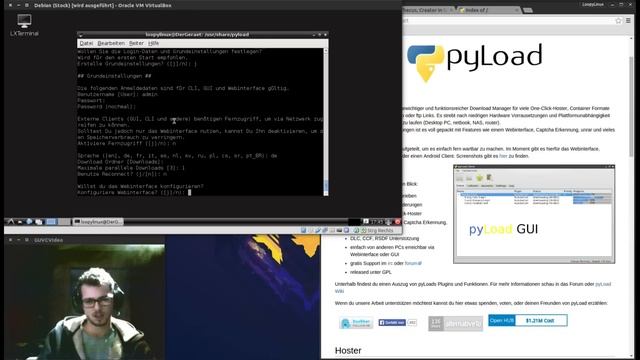
Task: Select the first workspace in the VM pager
Action: (51, 222)
